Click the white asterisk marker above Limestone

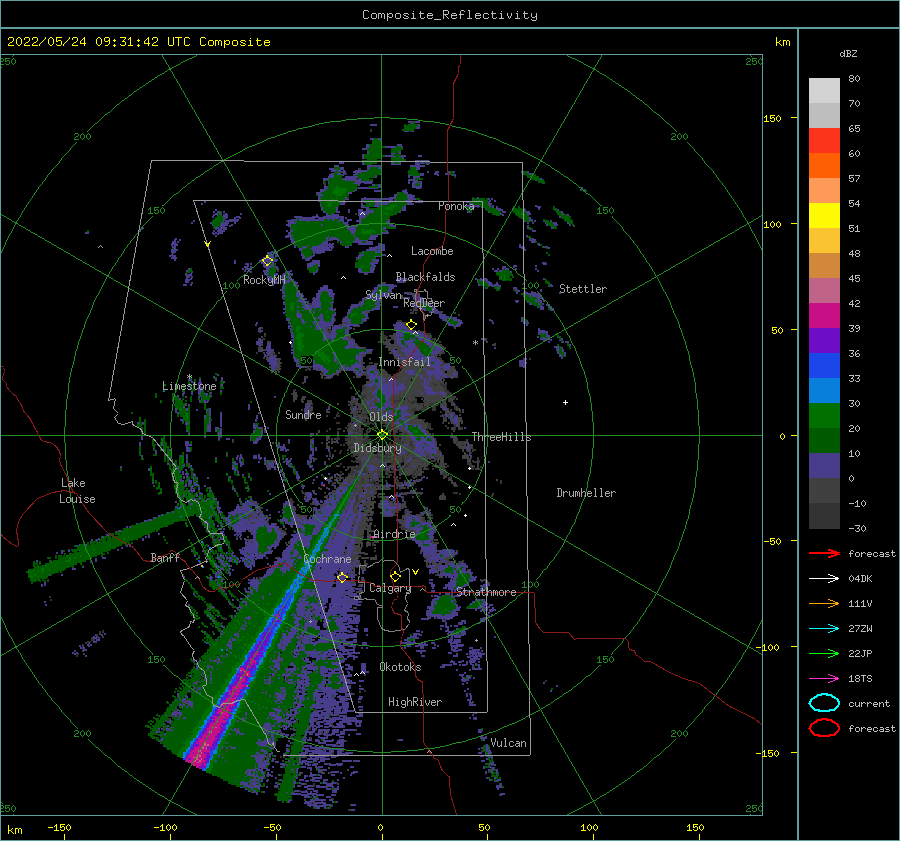click(x=189, y=377)
